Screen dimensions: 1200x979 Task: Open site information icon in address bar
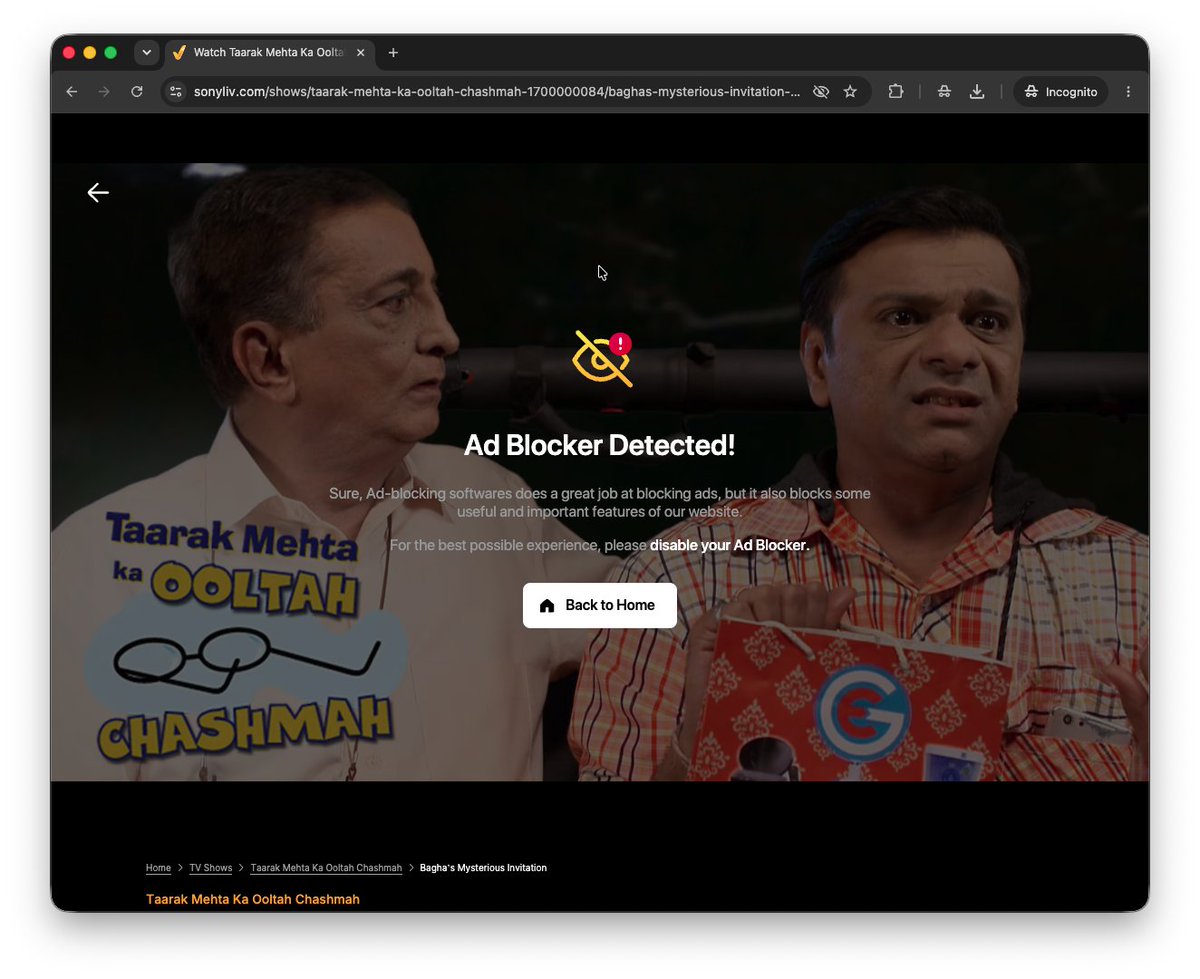point(176,92)
